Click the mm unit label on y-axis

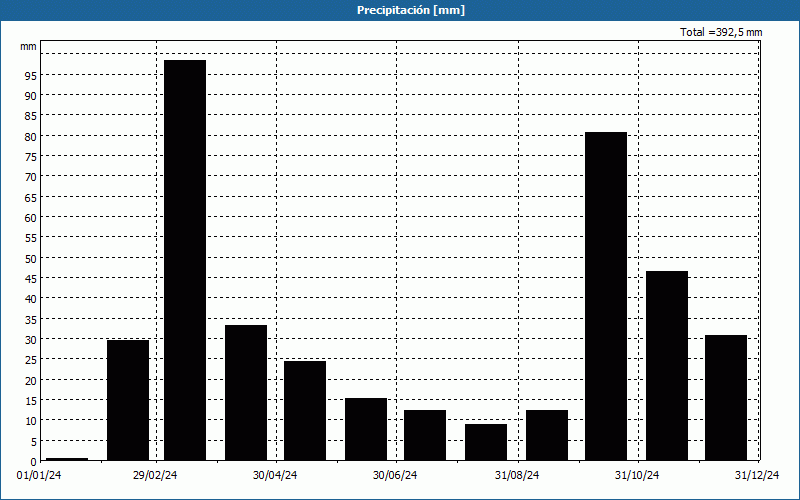(x=28, y=46)
